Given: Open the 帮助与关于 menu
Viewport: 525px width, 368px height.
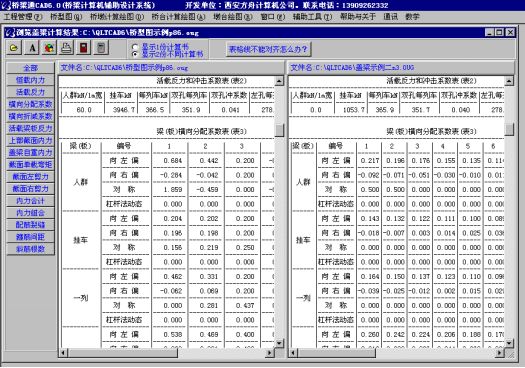Looking at the screenshot, I should [x=358, y=16].
